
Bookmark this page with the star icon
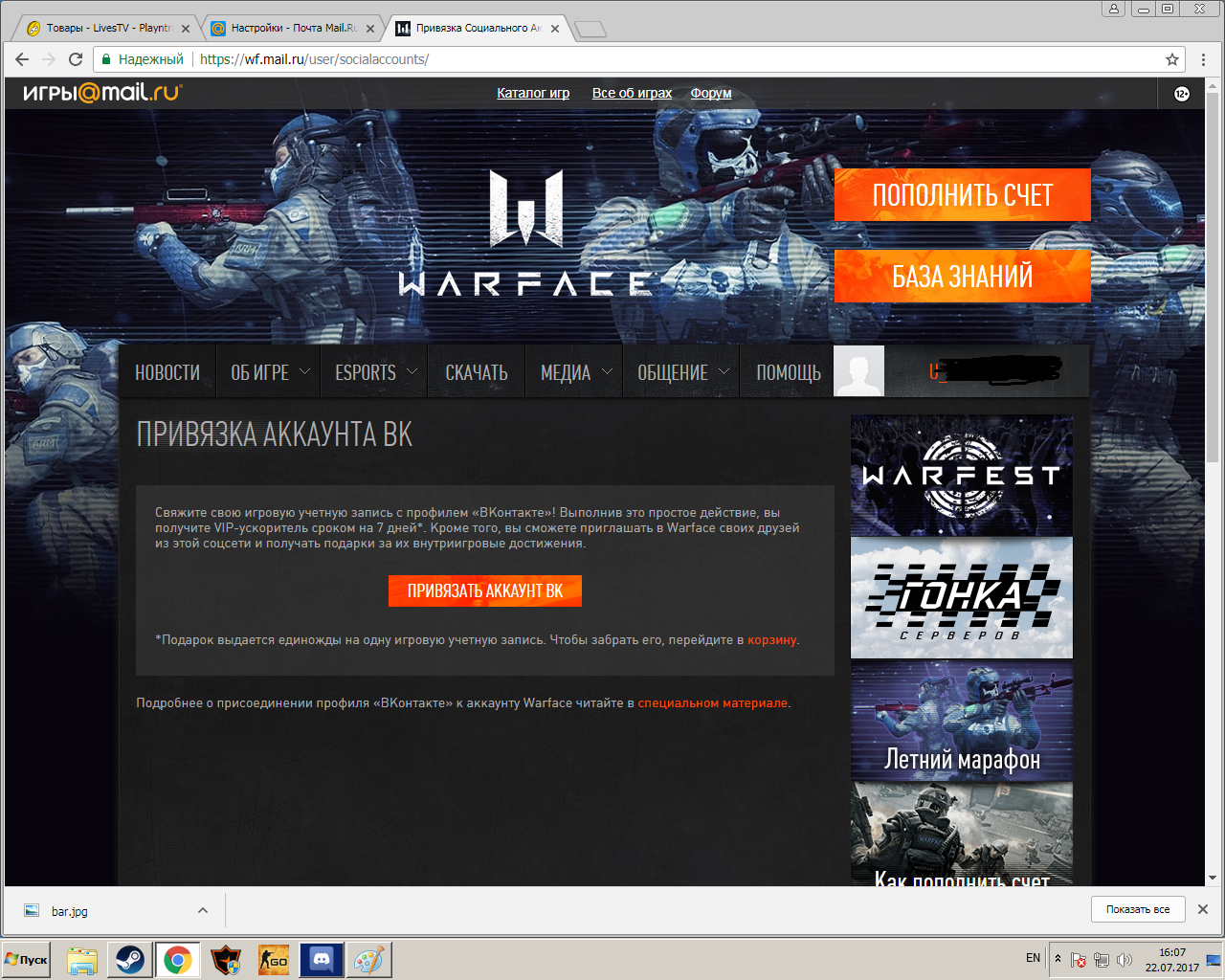(x=1172, y=59)
